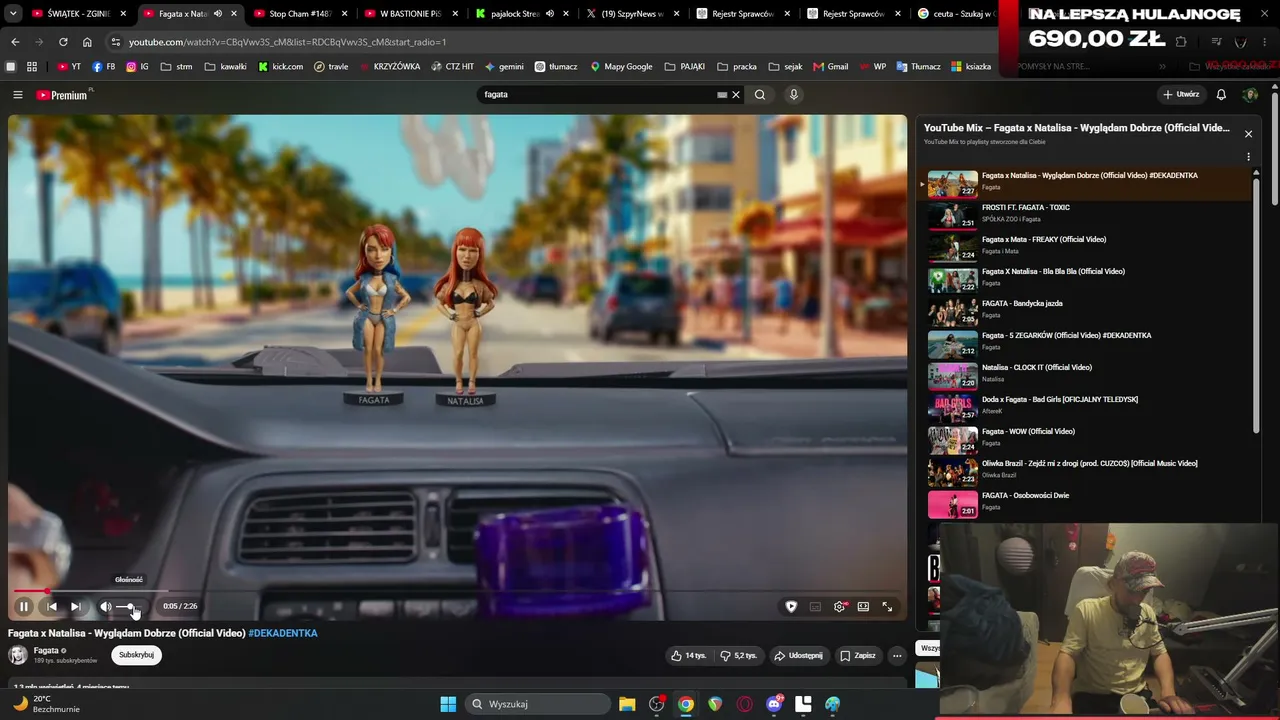Open the Mix playlist three-dot options

(x=1248, y=157)
